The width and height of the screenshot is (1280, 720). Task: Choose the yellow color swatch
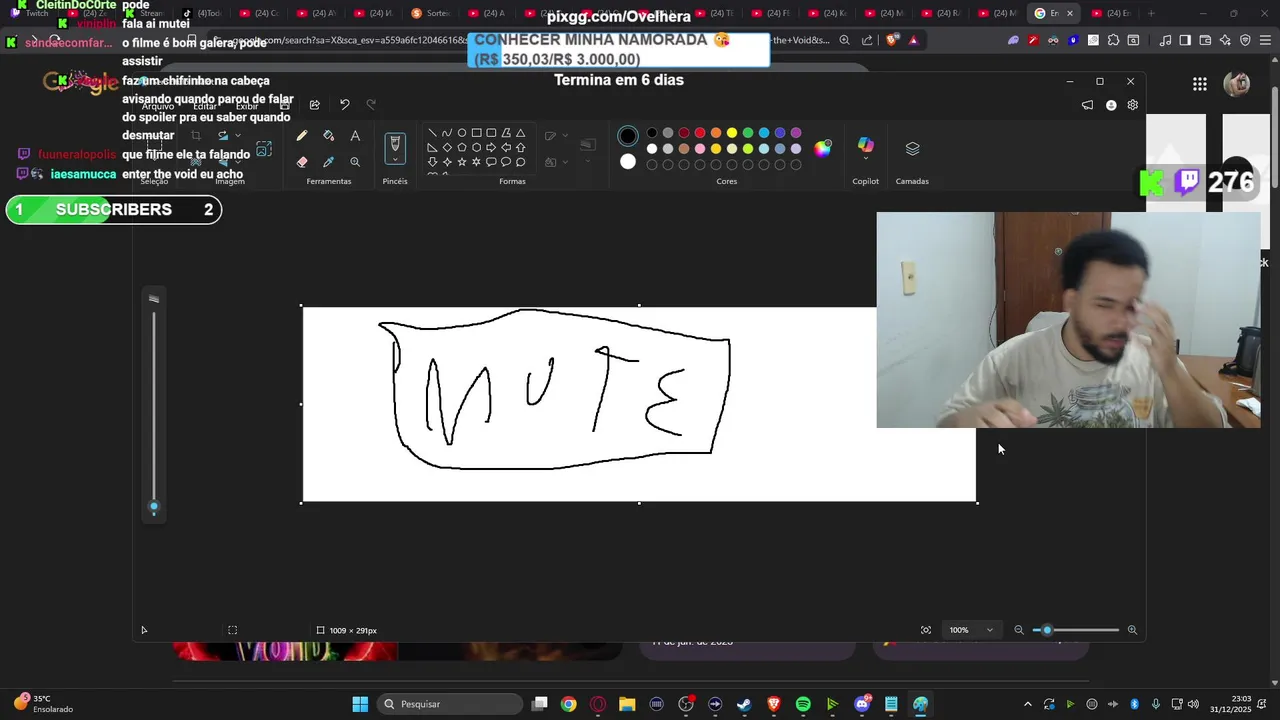731,133
